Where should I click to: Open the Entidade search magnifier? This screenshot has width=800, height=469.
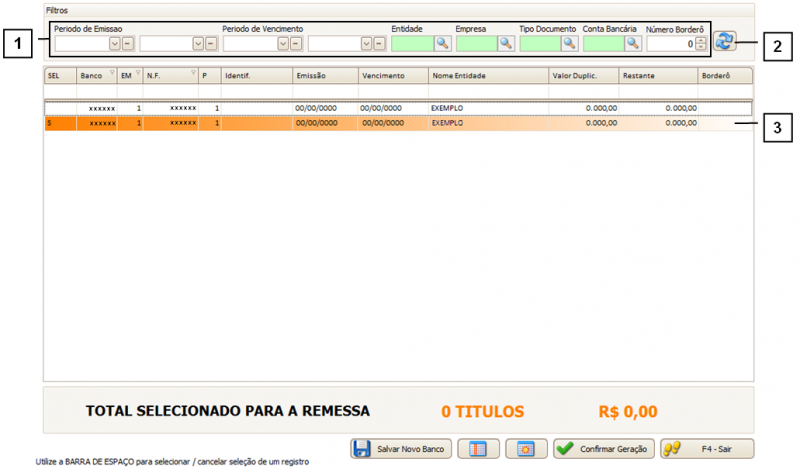[442, 43]
